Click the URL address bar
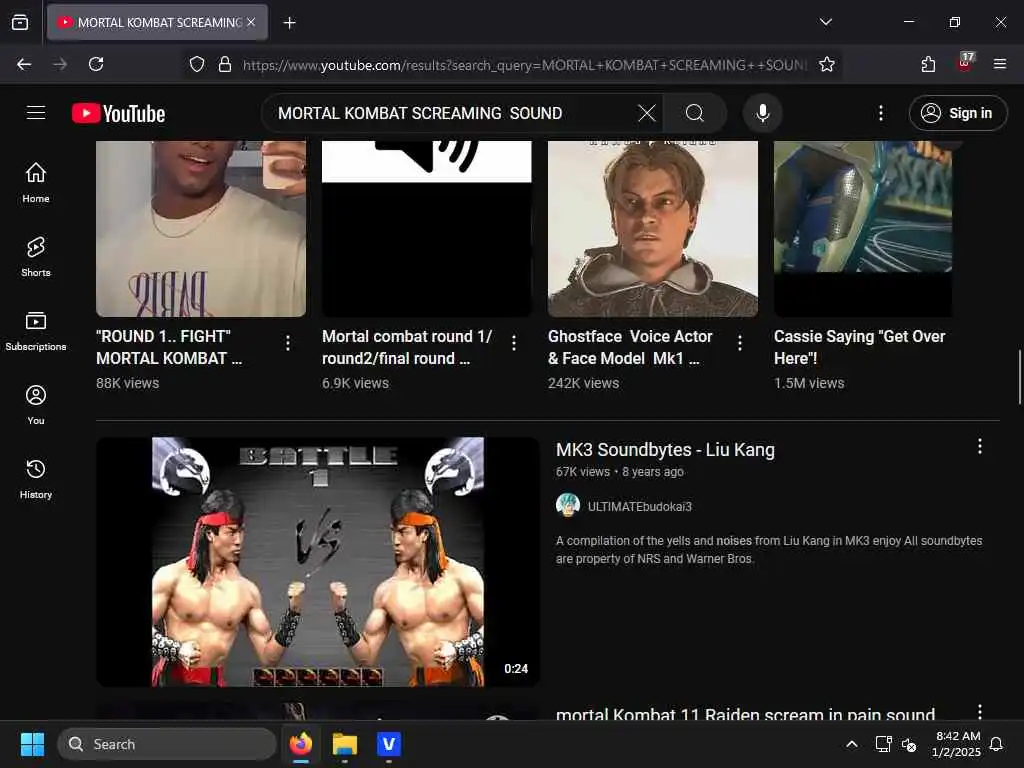 (x=524, y=65)
